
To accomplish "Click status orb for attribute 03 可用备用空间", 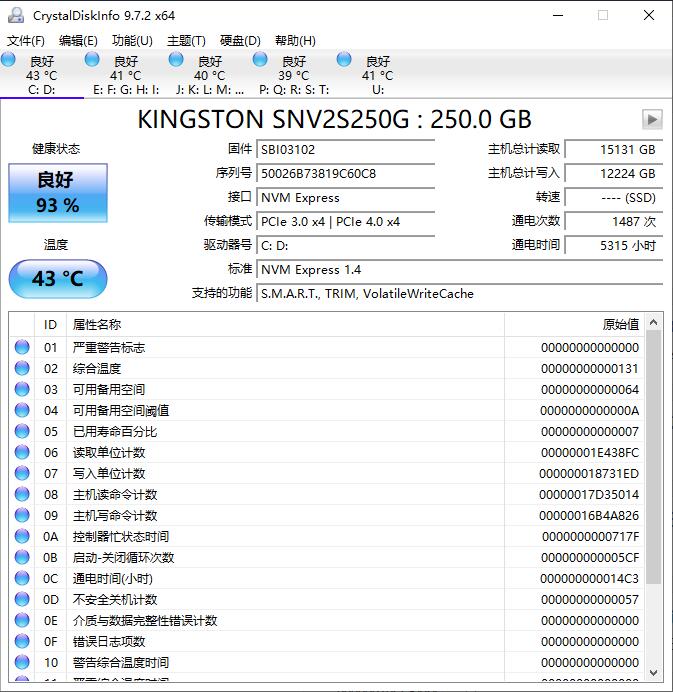I will pyautogui.click(x=22, y=389).
